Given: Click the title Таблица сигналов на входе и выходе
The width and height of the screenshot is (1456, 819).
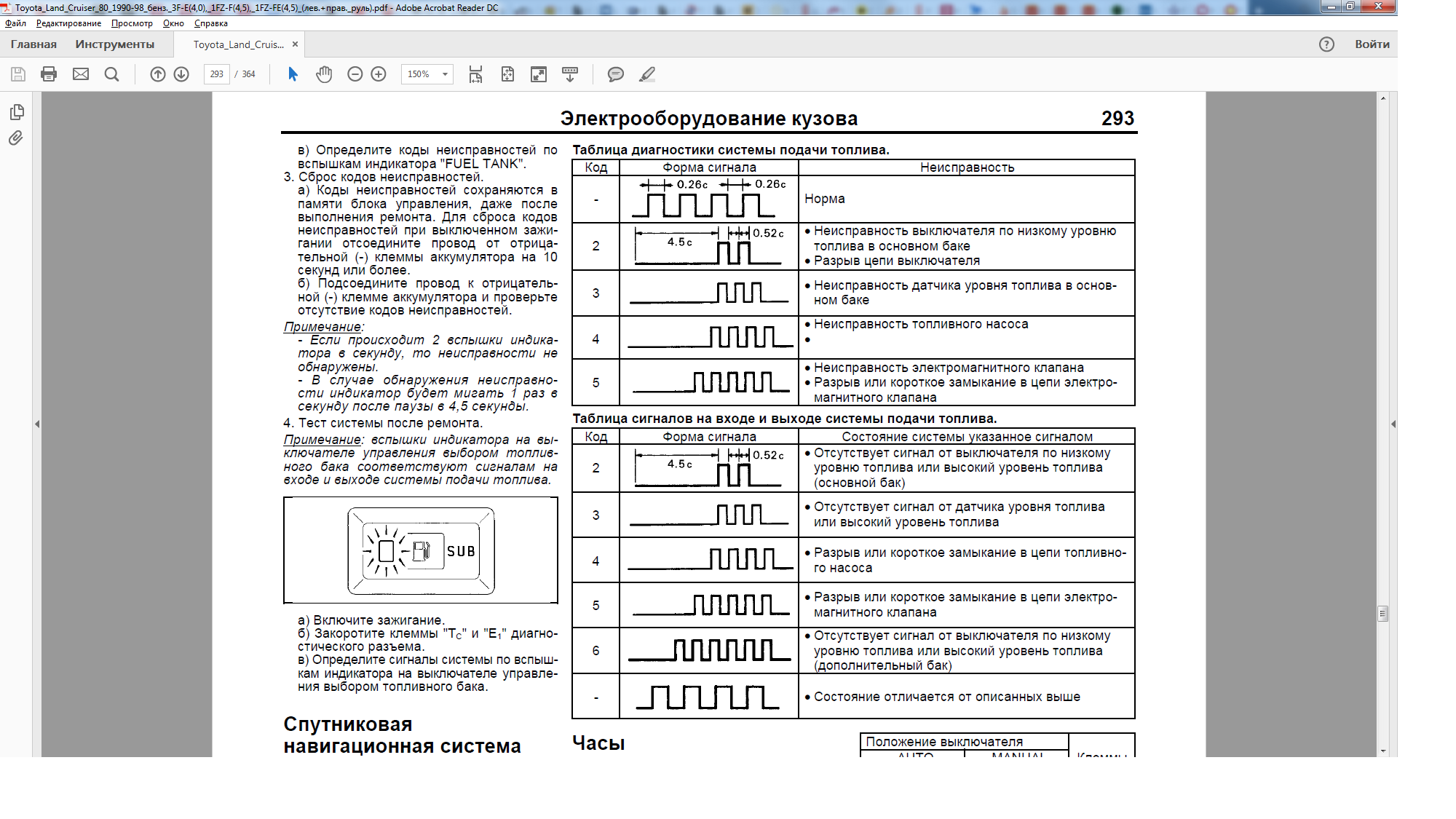Looking at the screenshot, I should (x=785, y=419).
